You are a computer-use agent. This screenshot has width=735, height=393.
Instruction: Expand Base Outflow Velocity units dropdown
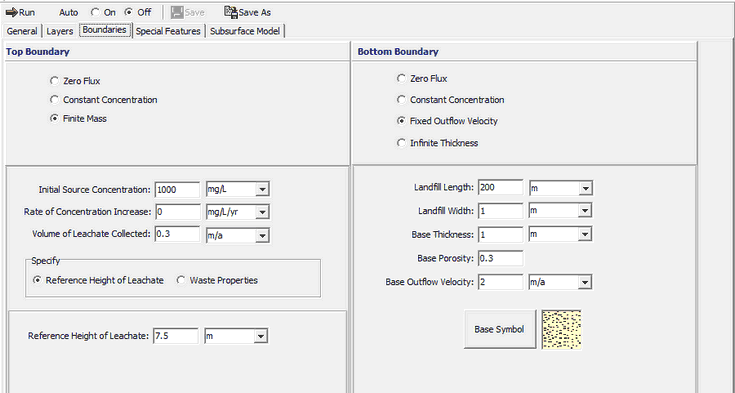coord(585,282)
